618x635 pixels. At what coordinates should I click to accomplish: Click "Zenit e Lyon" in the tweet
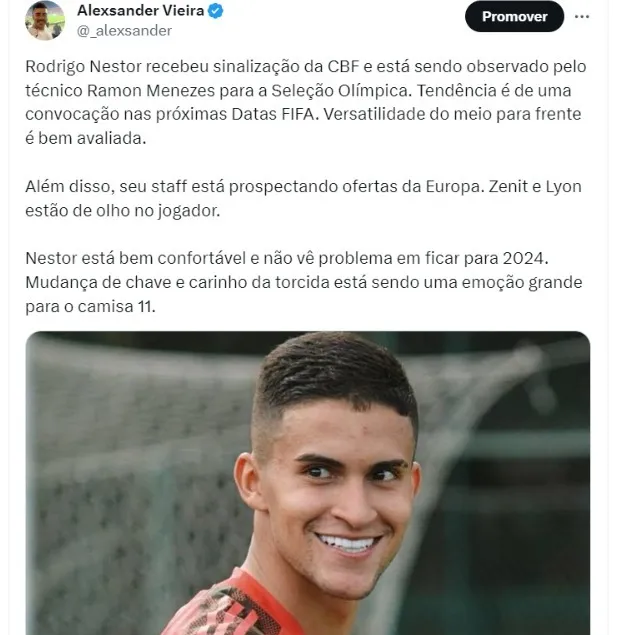(x=535, y=187)
